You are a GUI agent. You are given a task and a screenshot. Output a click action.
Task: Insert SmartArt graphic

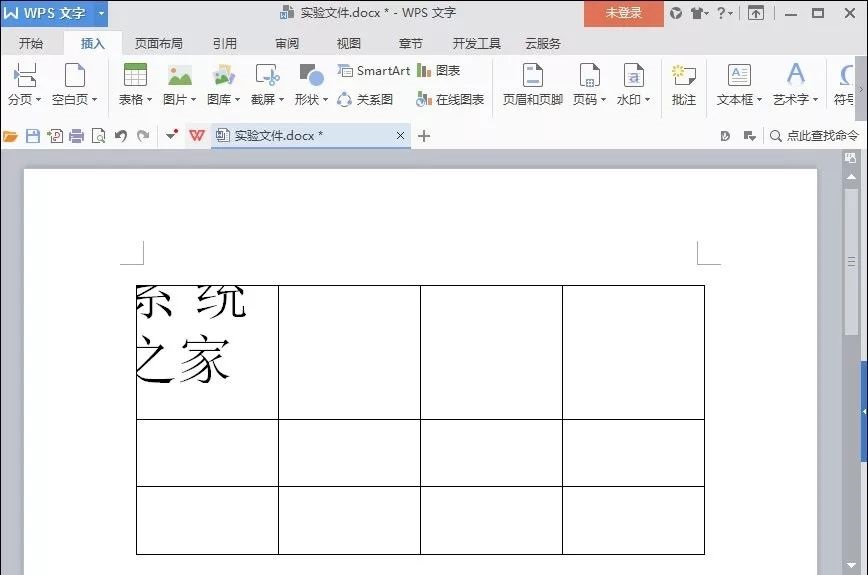click(x=374, y=71)
